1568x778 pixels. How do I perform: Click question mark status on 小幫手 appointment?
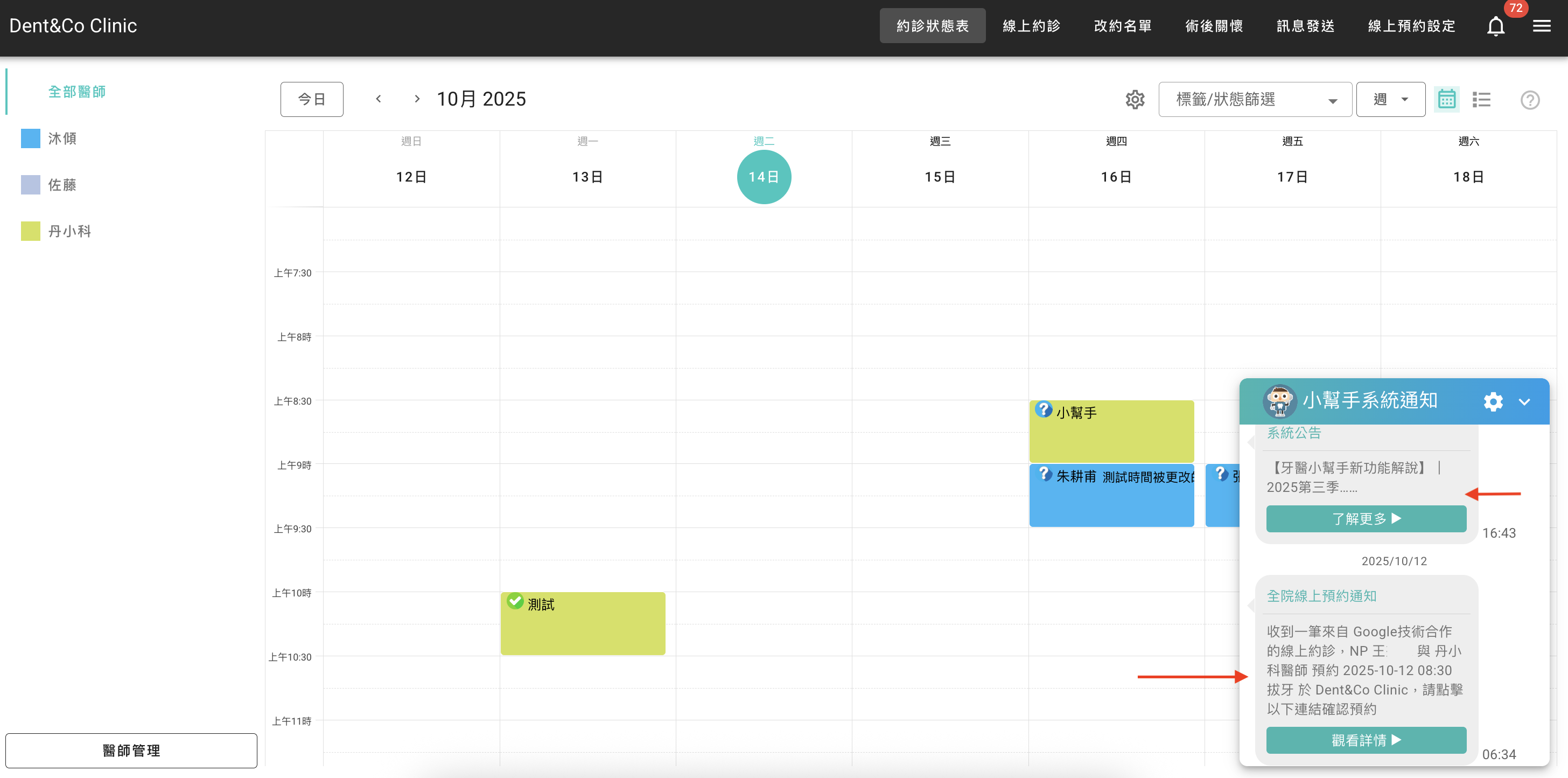(x=1045, y=409)
